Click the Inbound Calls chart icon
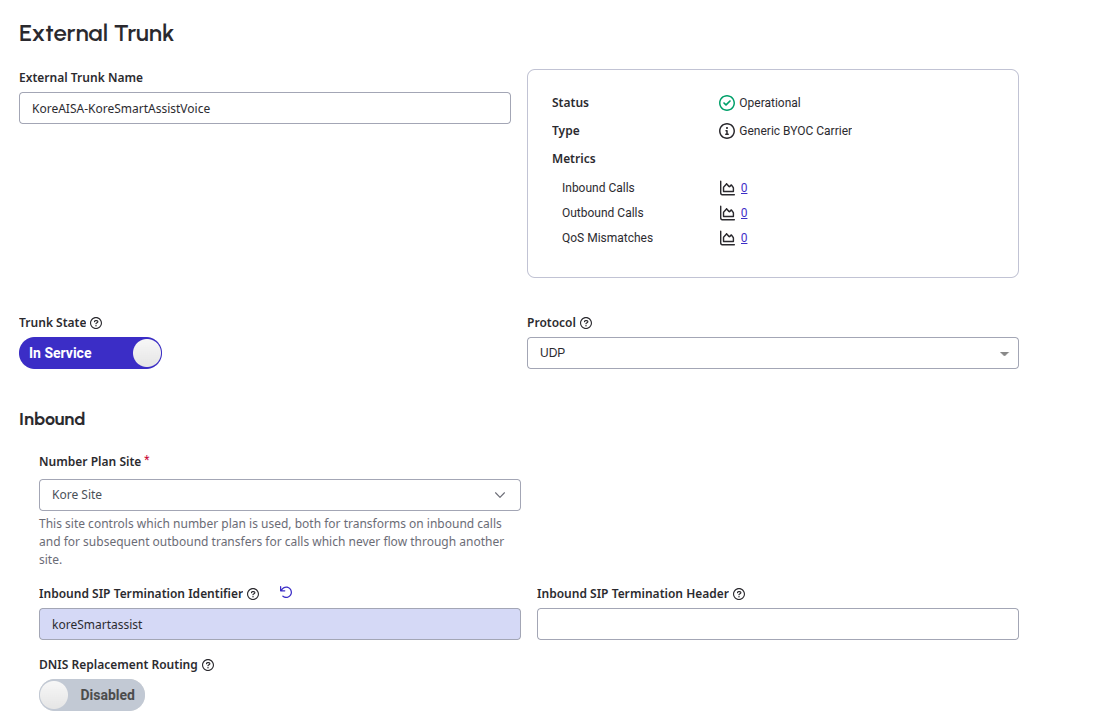This screenshot has width=1104, height=716. 727,188
